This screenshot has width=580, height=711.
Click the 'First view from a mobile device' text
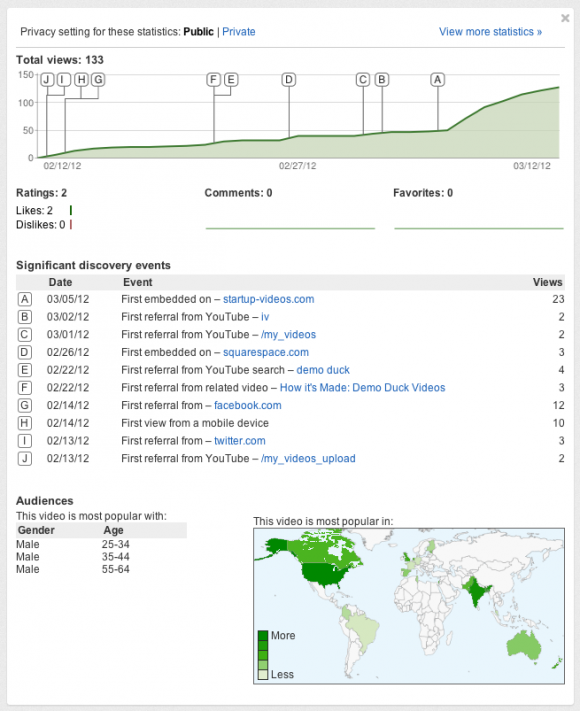coord(195,423)
